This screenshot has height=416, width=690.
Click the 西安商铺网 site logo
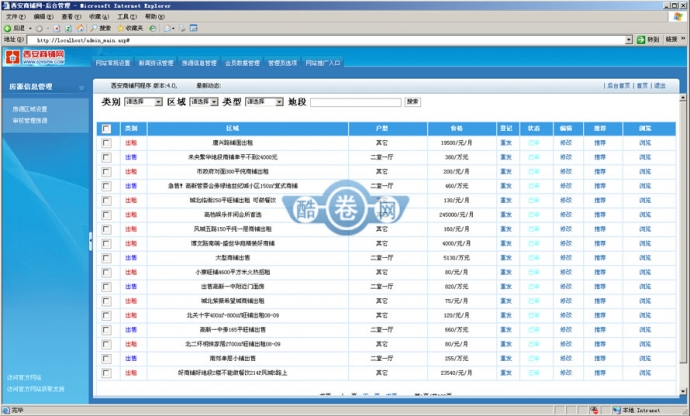(35, 57)
